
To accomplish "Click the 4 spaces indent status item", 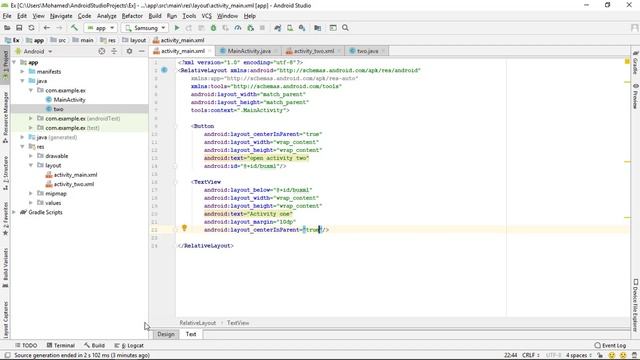I will click(x=578, y=355).
